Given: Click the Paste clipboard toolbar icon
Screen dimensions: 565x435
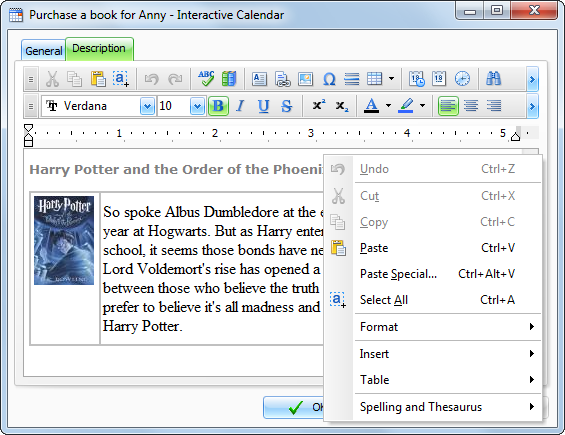Looking at the screenshot, I should coord(98,79).
